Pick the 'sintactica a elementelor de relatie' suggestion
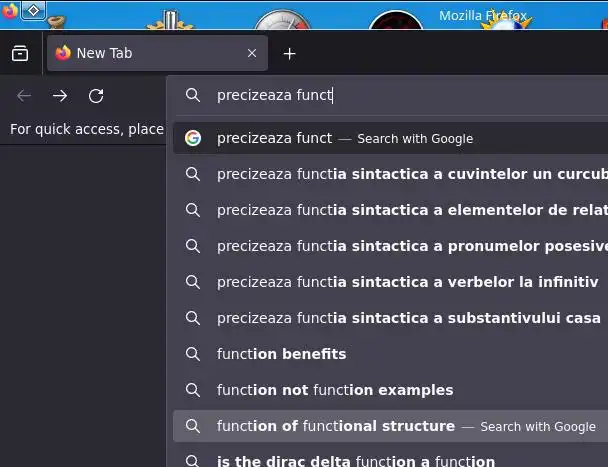Image resolution: width=608 pixels, height=467 pixels. click(400, 210)
